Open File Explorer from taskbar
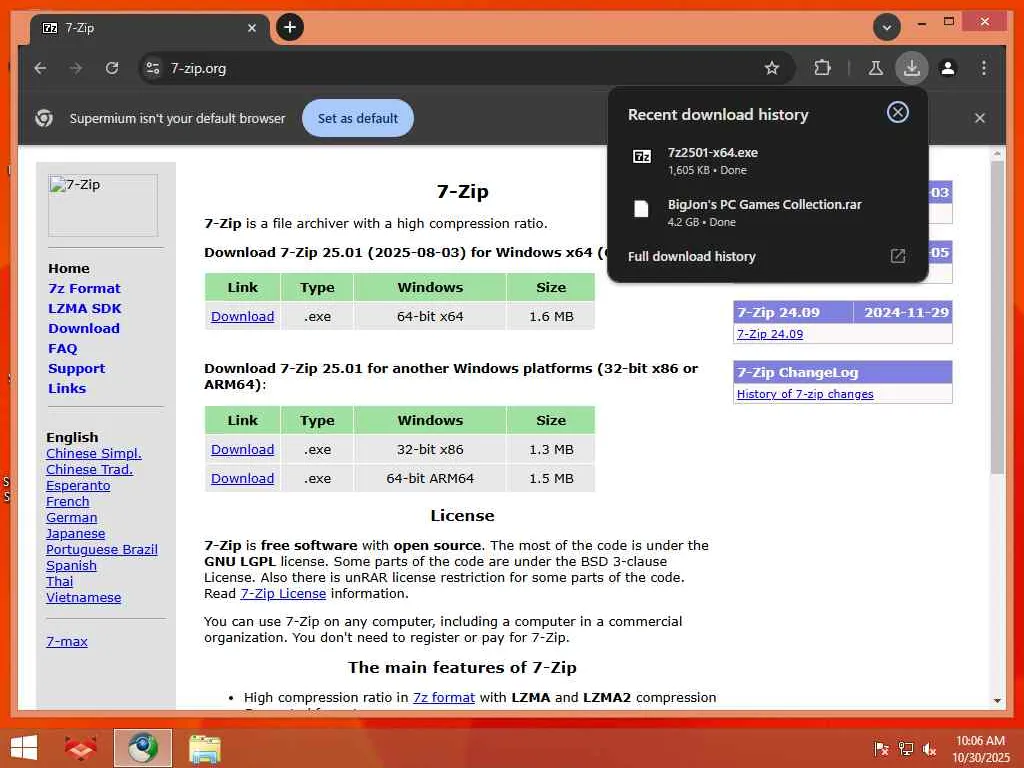1024x768 pixels. (204, 748)
